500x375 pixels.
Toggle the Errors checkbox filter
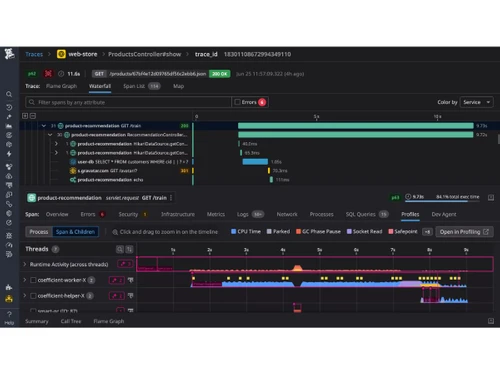click(x=237, y=102)
